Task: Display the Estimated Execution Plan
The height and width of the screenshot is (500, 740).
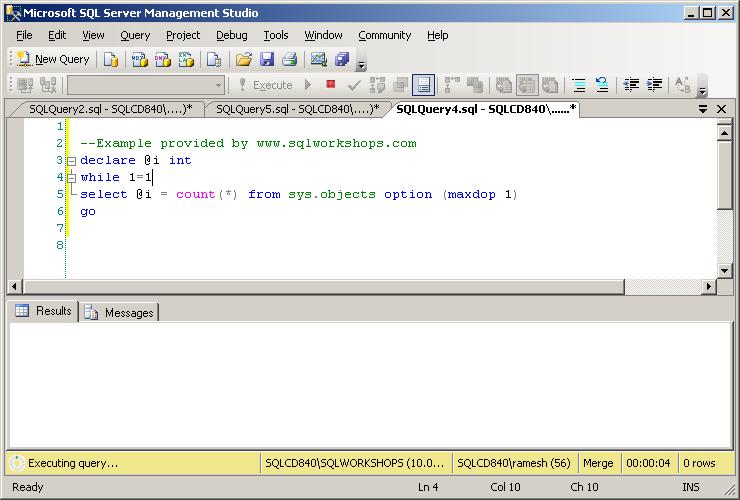Action: (377, 85)
